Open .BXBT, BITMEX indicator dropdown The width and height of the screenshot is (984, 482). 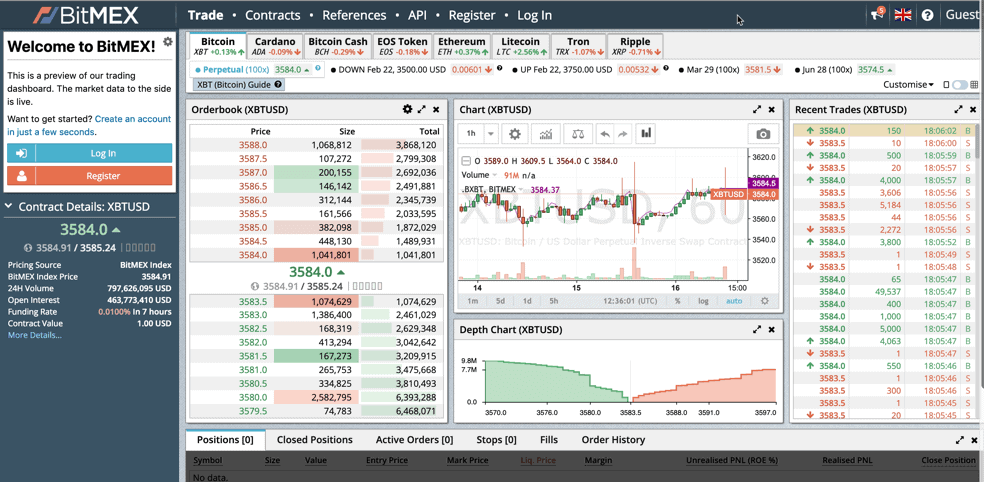point(521,190)
